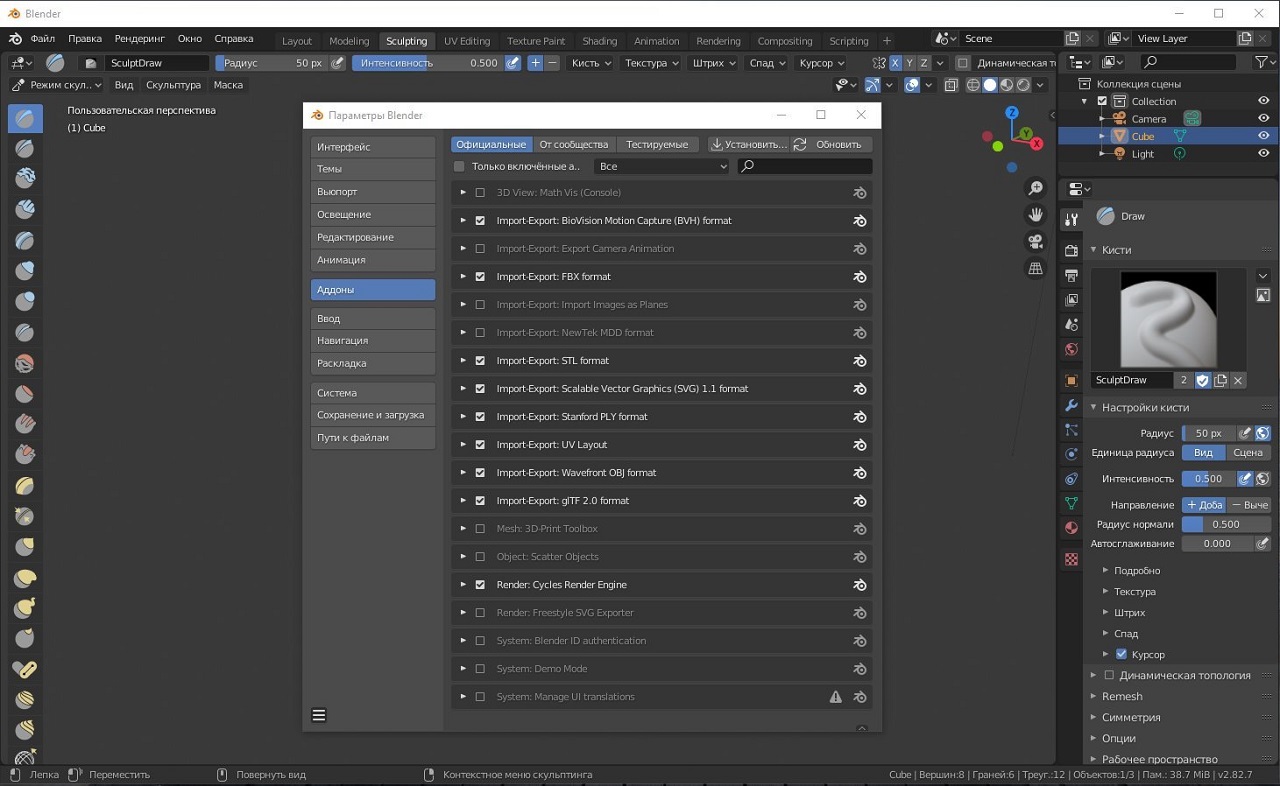This screenshot has height=786, width=1280.
Task: Click the camera view icon in viewport
Action: (x=1035, y=242)
